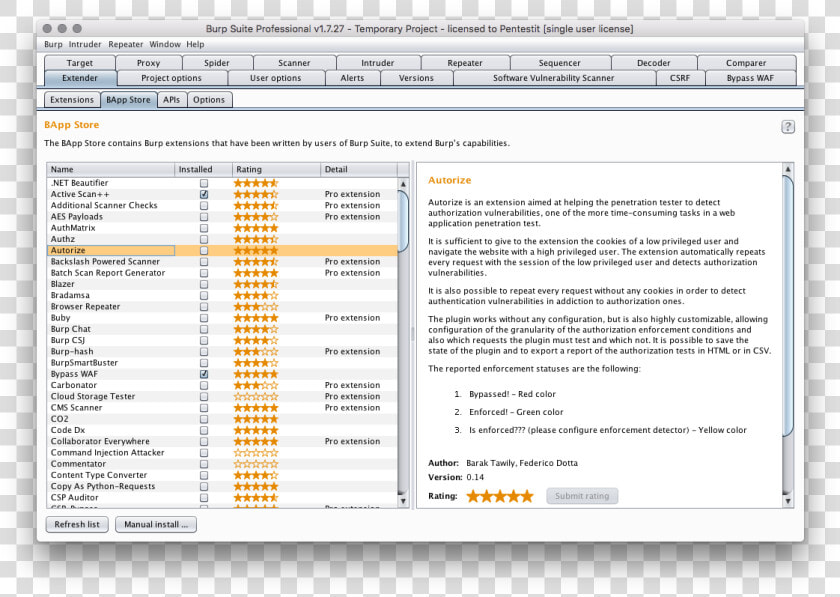Tick the Installed checkbox for AES Payloads
The height and width of the screenshot is (597, 840).
(204, 217)
